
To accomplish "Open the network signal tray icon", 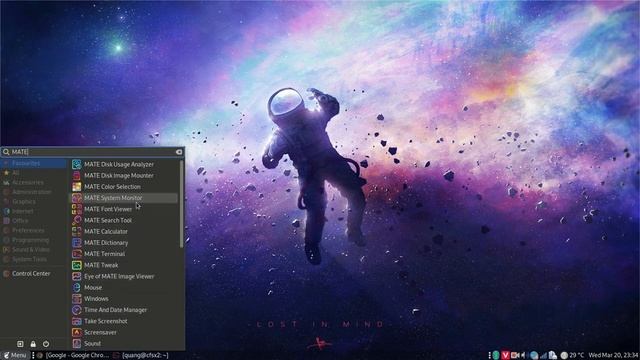I will coord(543,356).
